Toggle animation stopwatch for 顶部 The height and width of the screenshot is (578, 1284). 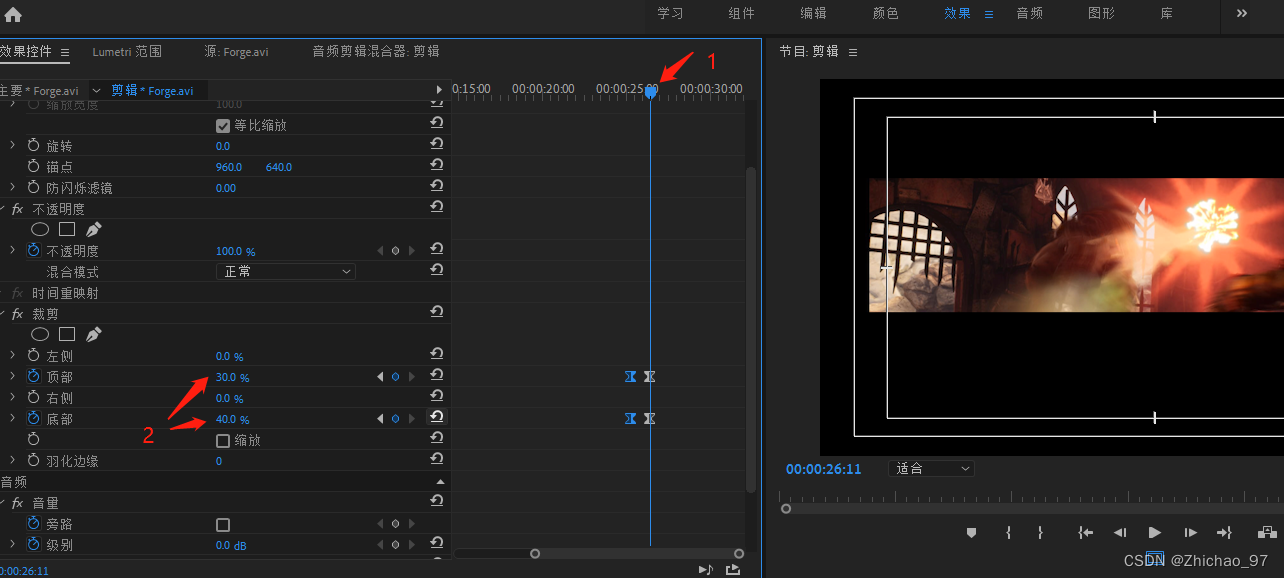click(34, 377)
